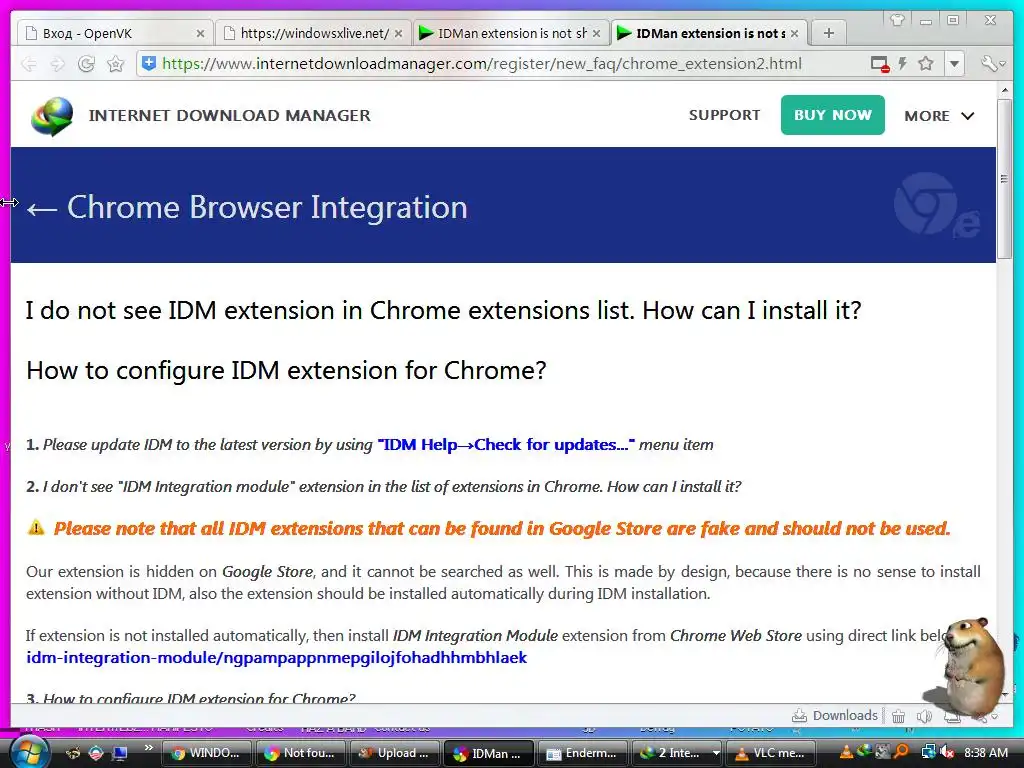Click the BUY NOW button
Image resolution: width=1024 pixels, height=768 pixels.
(833, 115)
